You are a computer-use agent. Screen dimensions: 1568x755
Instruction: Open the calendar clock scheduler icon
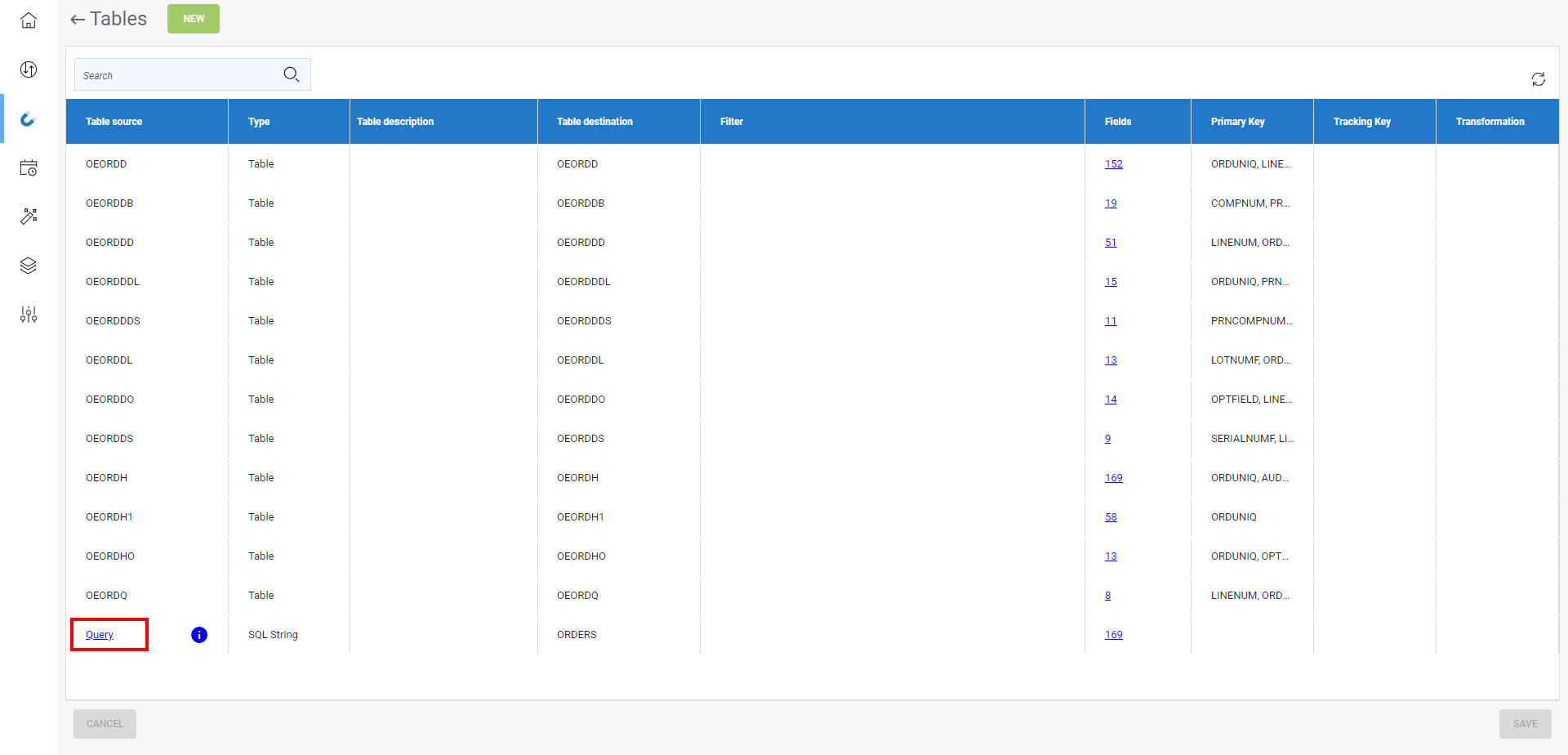pyautogui.click(x=29, y=168)
